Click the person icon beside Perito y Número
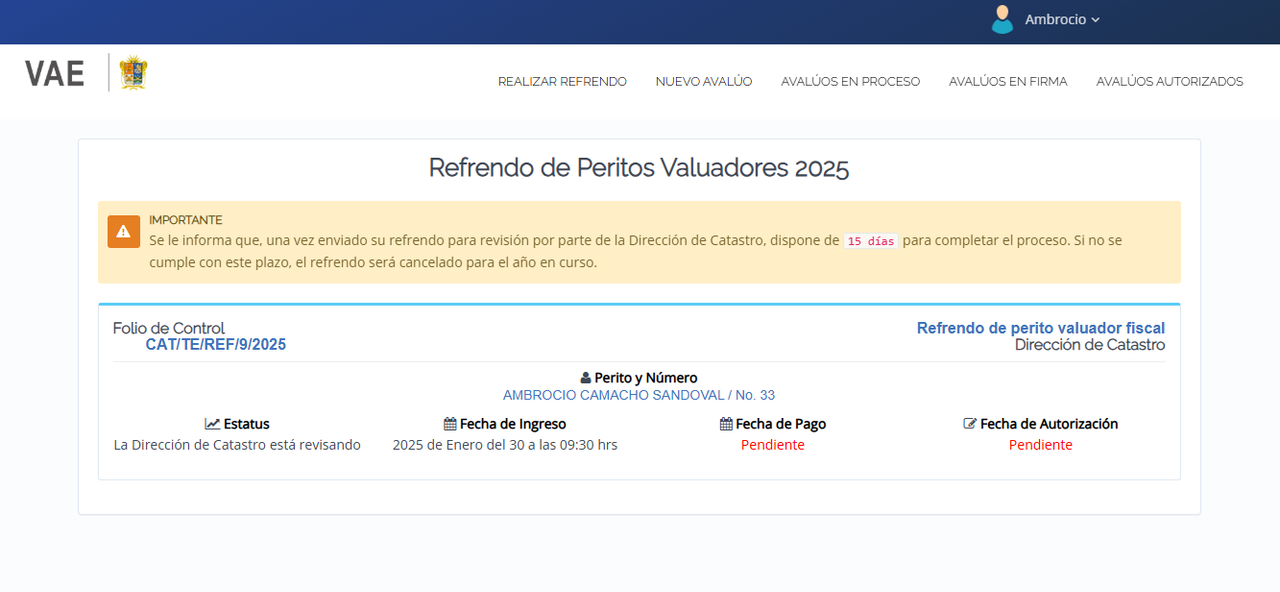The height and width of the screenshot is (592, 1280). click(x=586, y=378)
